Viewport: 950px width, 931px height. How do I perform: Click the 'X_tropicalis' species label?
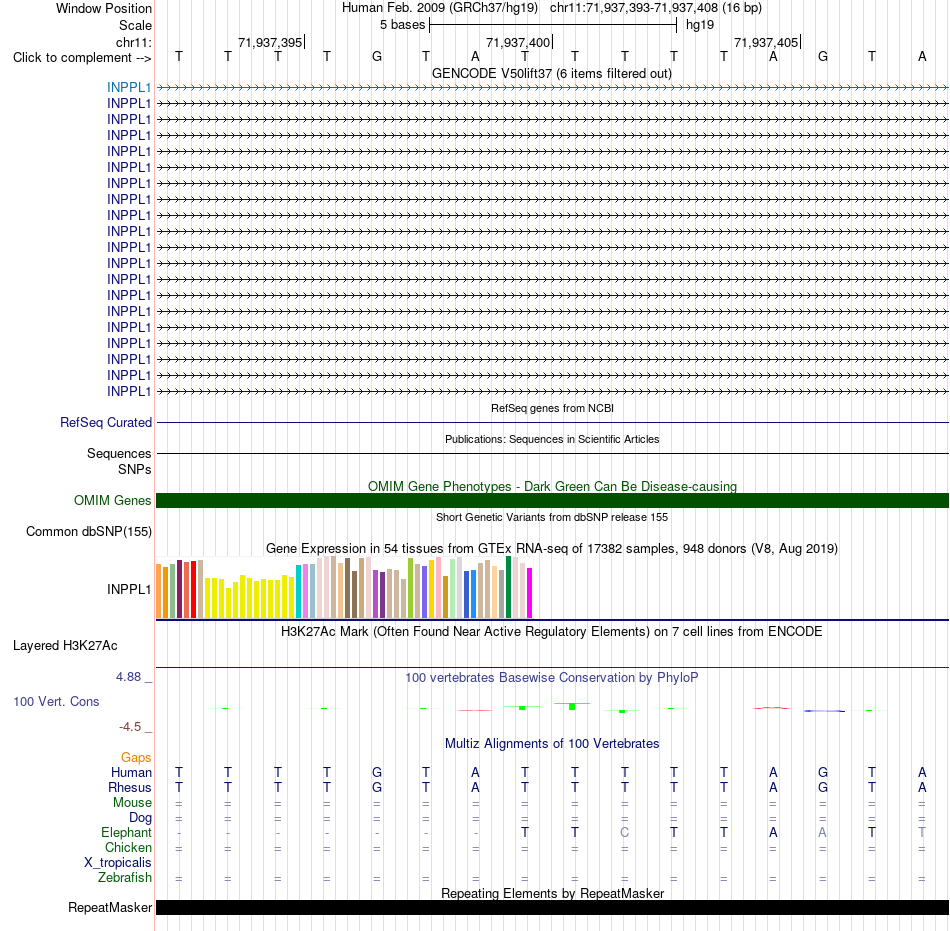click(x=118, y=863)
